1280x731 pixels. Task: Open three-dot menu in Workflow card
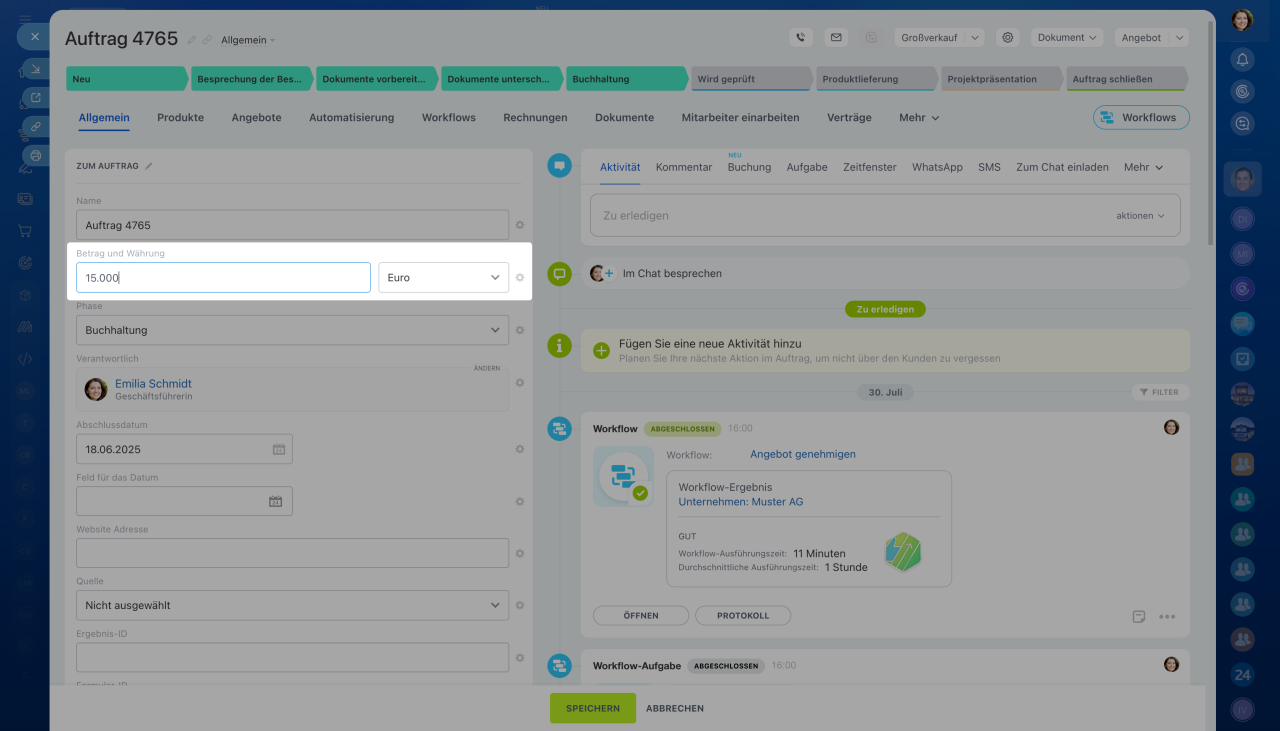pos(1167,616)
